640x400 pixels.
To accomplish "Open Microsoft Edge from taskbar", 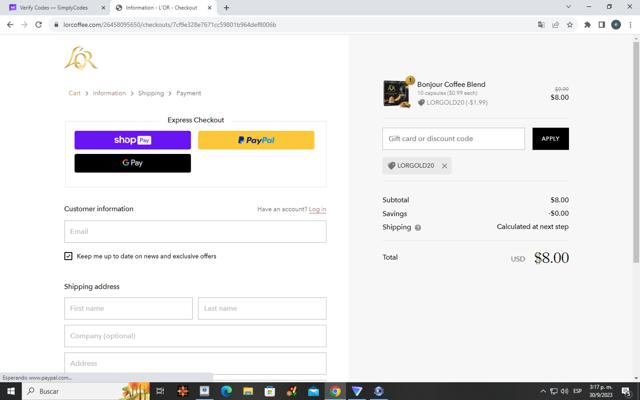I will (226, 391).
